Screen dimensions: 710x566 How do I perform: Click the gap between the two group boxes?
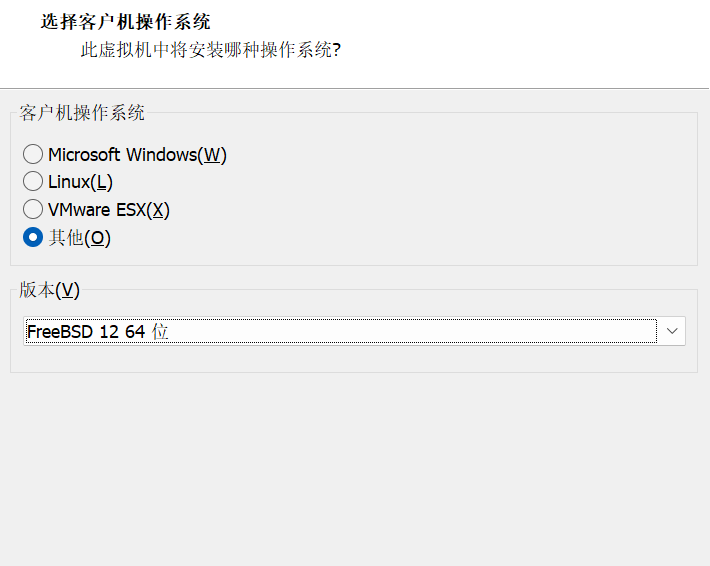355,277
